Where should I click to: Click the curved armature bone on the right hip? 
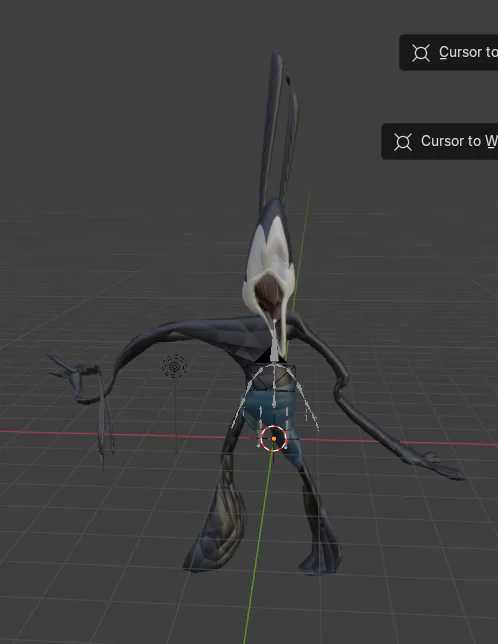click(308, 405)
